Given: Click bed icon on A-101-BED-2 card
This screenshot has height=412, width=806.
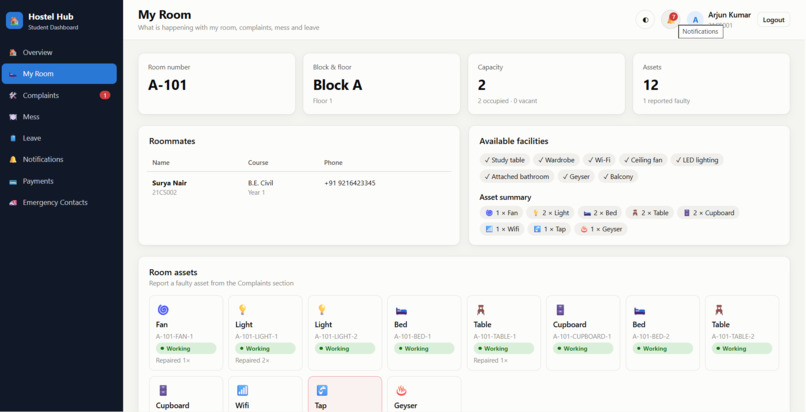Looking at the screenshot, I should (x=639, y=310).
